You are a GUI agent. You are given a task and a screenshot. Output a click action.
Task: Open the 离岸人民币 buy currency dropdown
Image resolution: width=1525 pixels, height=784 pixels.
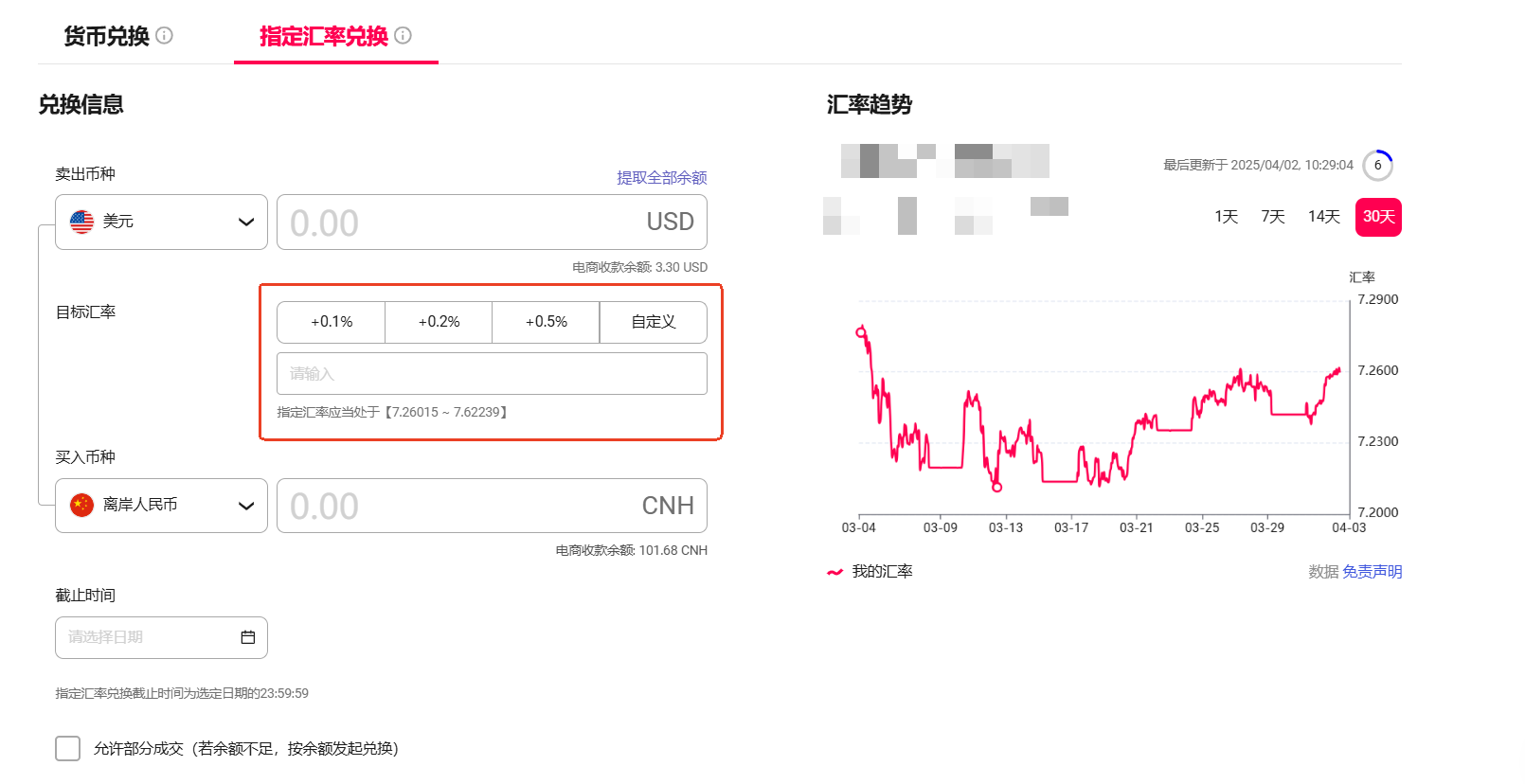tap(161, 506)
